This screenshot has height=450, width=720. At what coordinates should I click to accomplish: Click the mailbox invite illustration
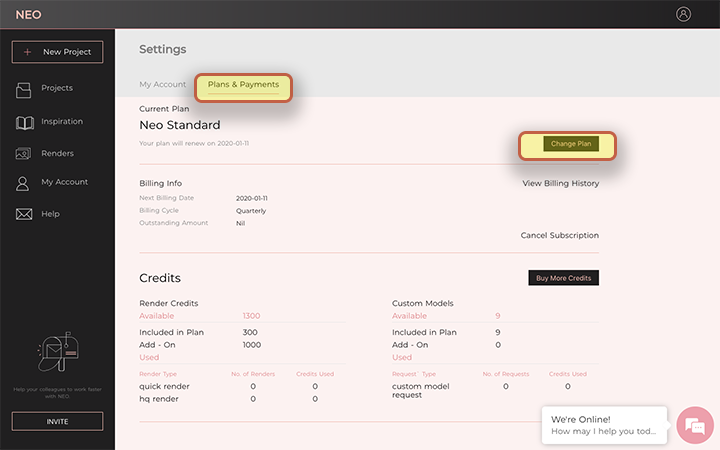click(58, 352)
